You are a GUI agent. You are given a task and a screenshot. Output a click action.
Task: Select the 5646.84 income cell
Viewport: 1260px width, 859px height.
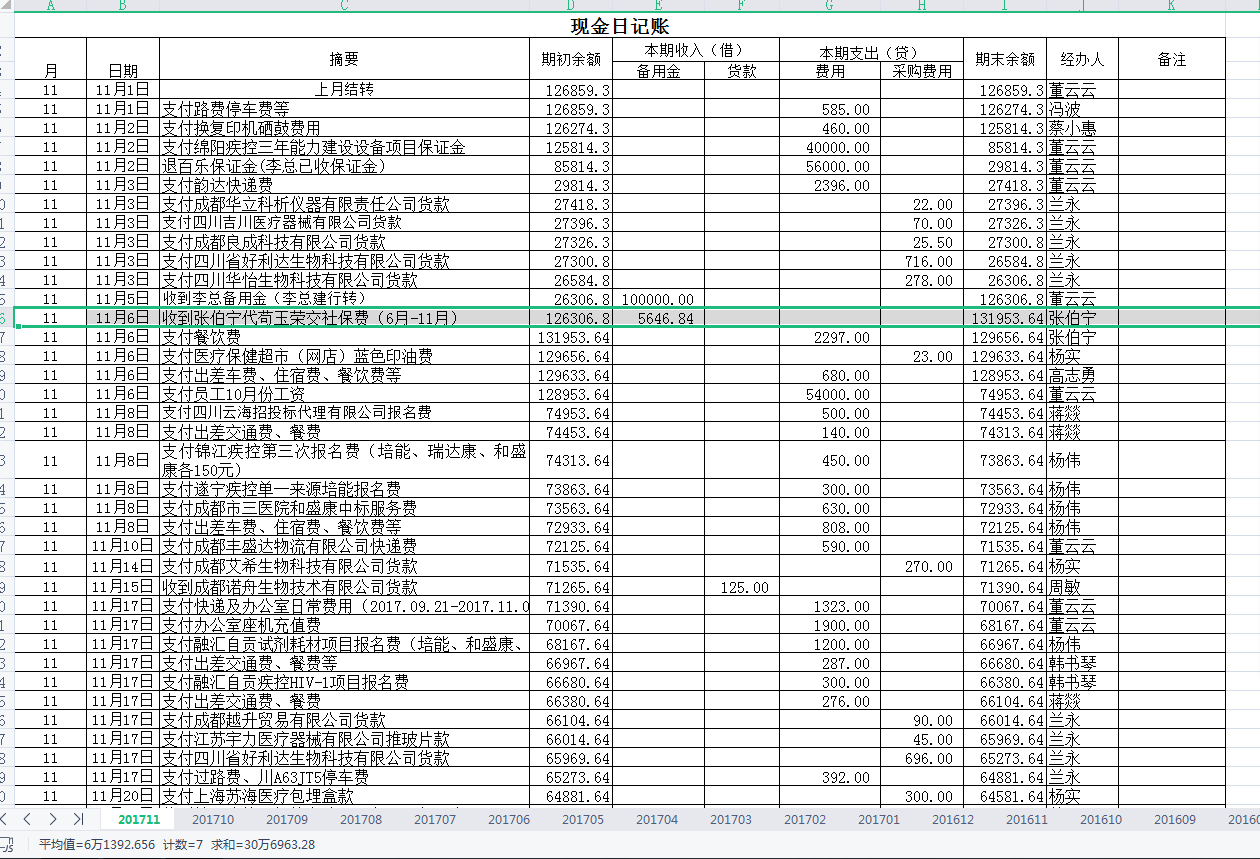[x=658, y=318]
